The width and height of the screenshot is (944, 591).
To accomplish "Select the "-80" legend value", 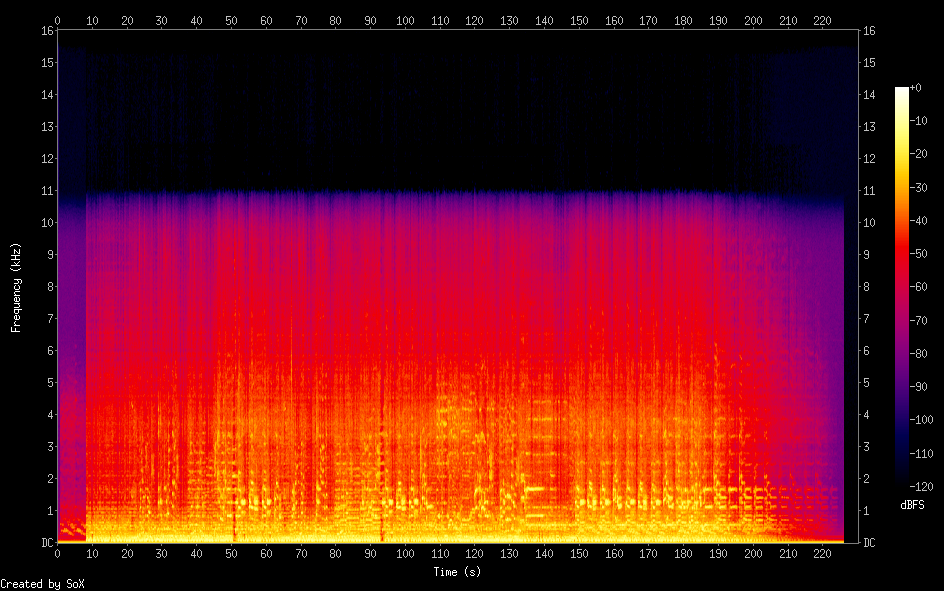I will (x=919, y=354).
